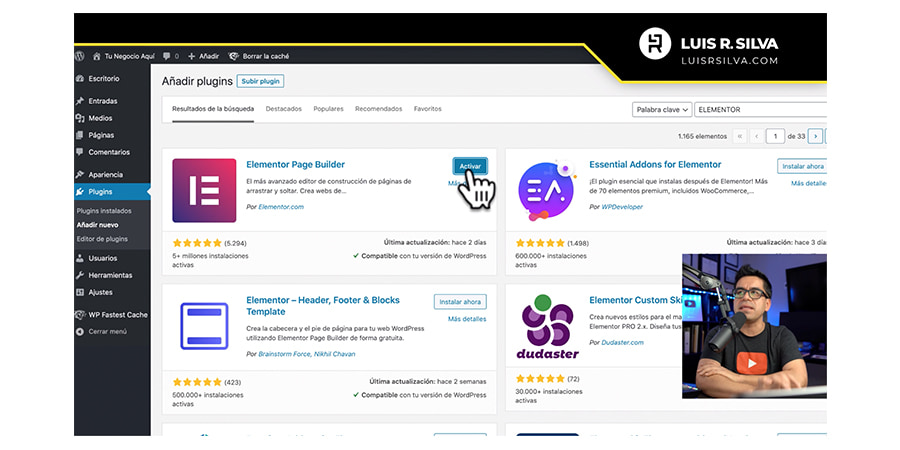Visit the Dudaster.com author link
900x450 pixels.
[x=623, y=343]
